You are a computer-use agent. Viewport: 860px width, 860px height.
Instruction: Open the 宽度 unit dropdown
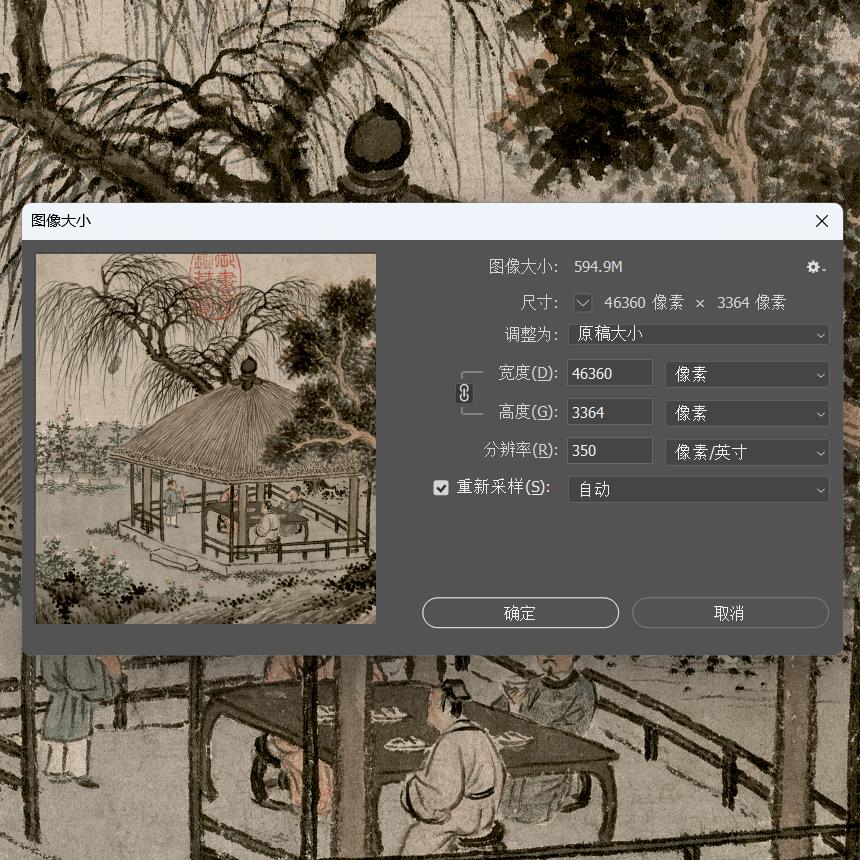point(747,375)
